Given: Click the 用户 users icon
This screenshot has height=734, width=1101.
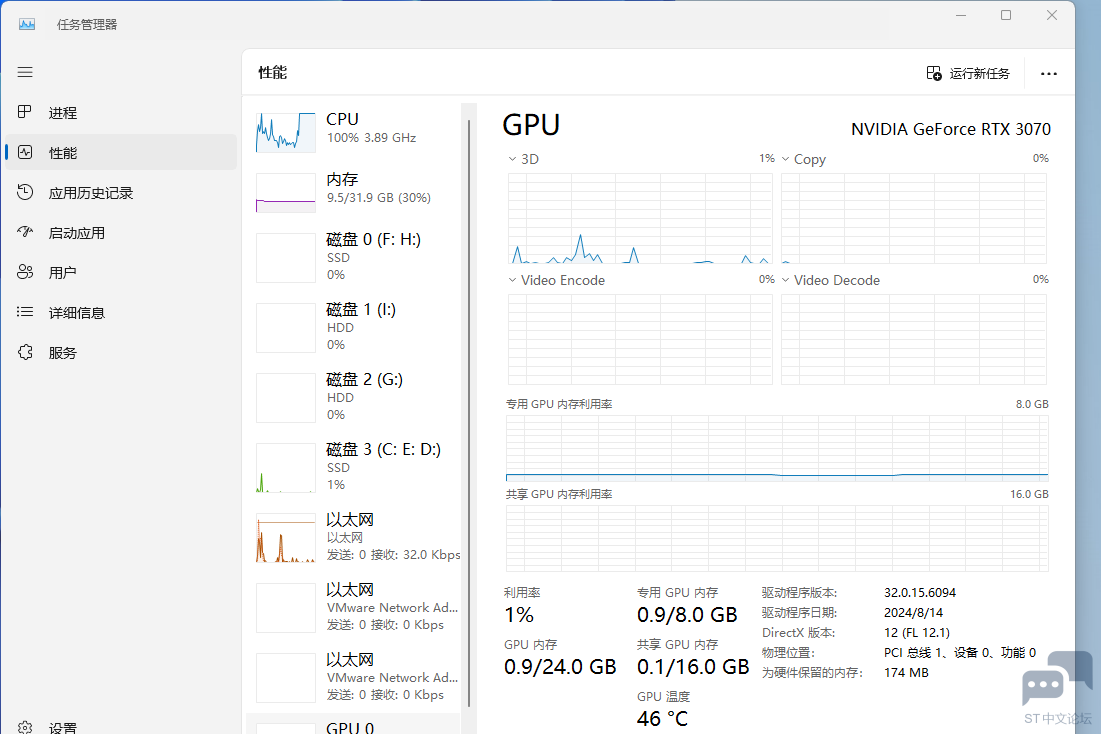Looking at the screenshot, I should click(25, 273).
